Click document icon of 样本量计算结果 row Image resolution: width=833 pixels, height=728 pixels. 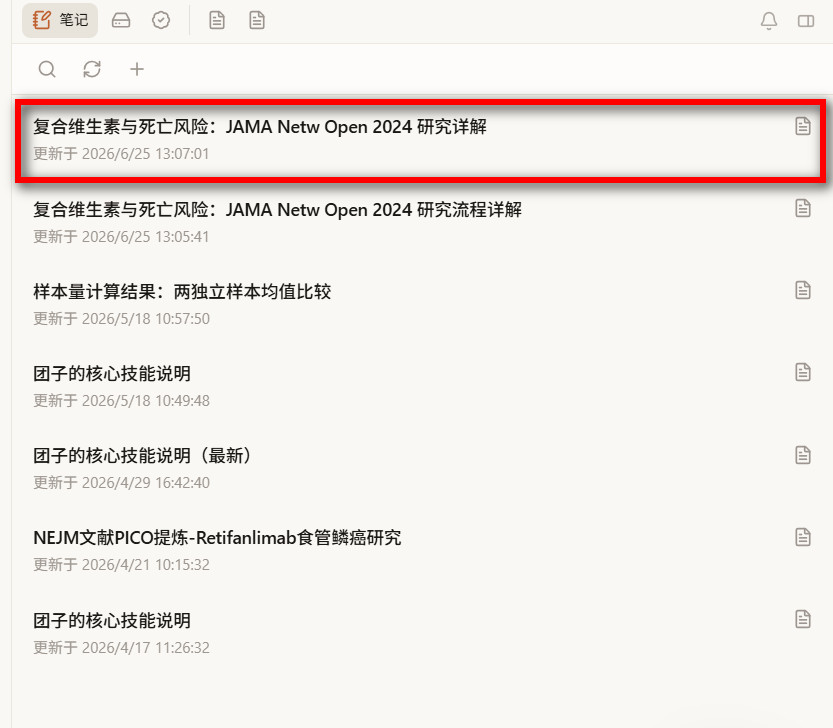(x=803, y=290)
